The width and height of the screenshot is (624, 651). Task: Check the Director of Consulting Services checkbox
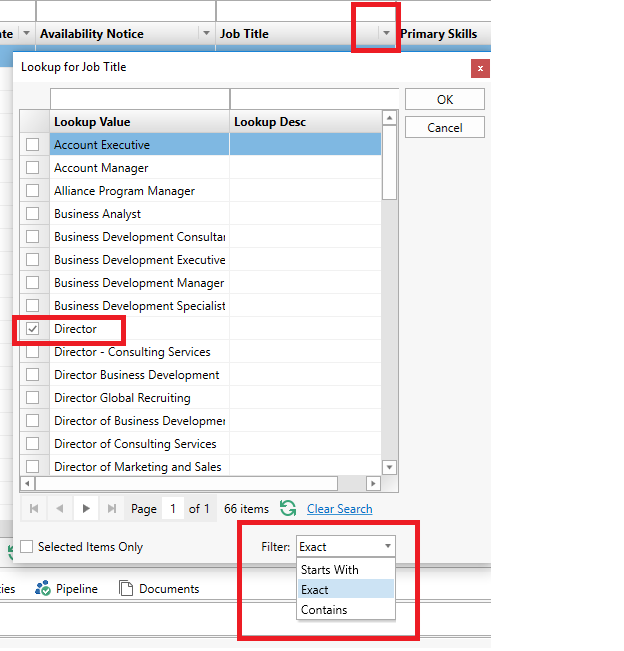(32, 444)
